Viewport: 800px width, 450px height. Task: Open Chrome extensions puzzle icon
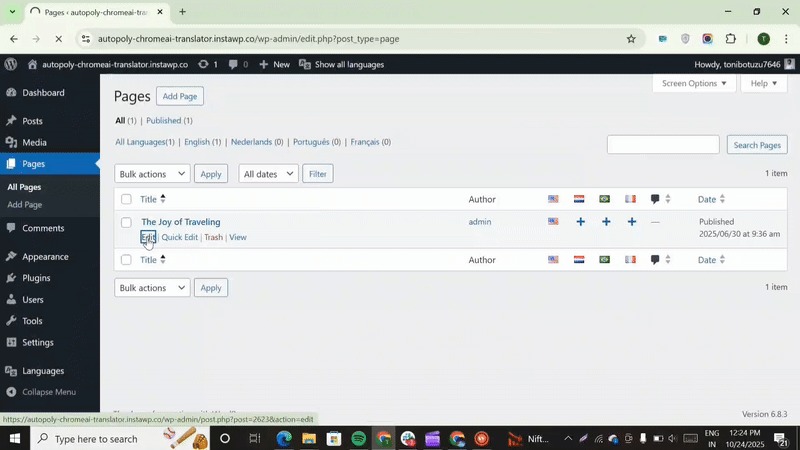731,39
